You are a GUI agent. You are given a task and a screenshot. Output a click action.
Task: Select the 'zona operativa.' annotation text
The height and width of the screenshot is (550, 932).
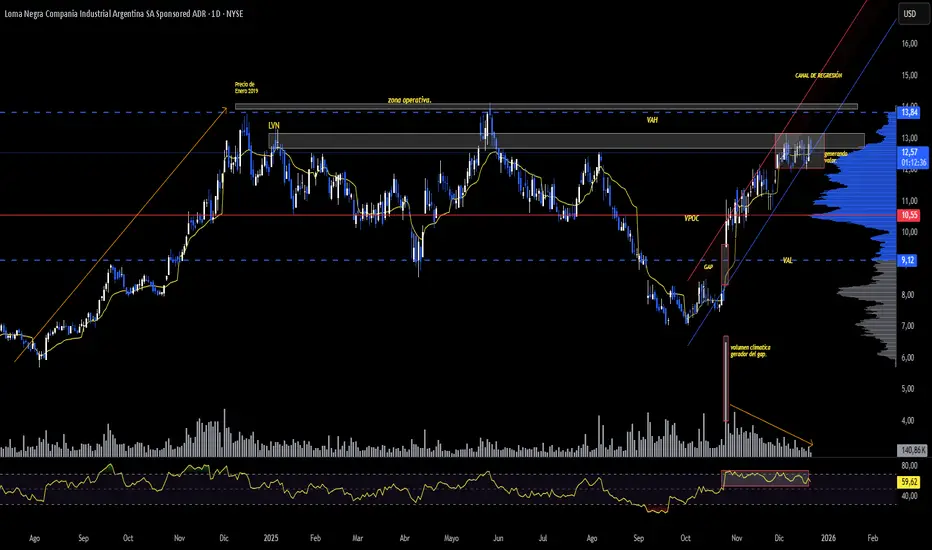[x=410, y=100]
